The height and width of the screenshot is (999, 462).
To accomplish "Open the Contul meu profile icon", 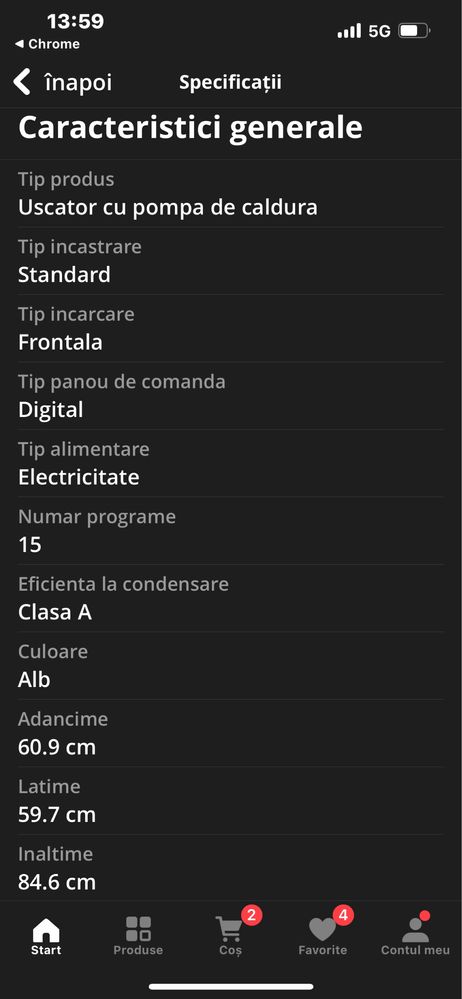I will [x=415, y=930].
